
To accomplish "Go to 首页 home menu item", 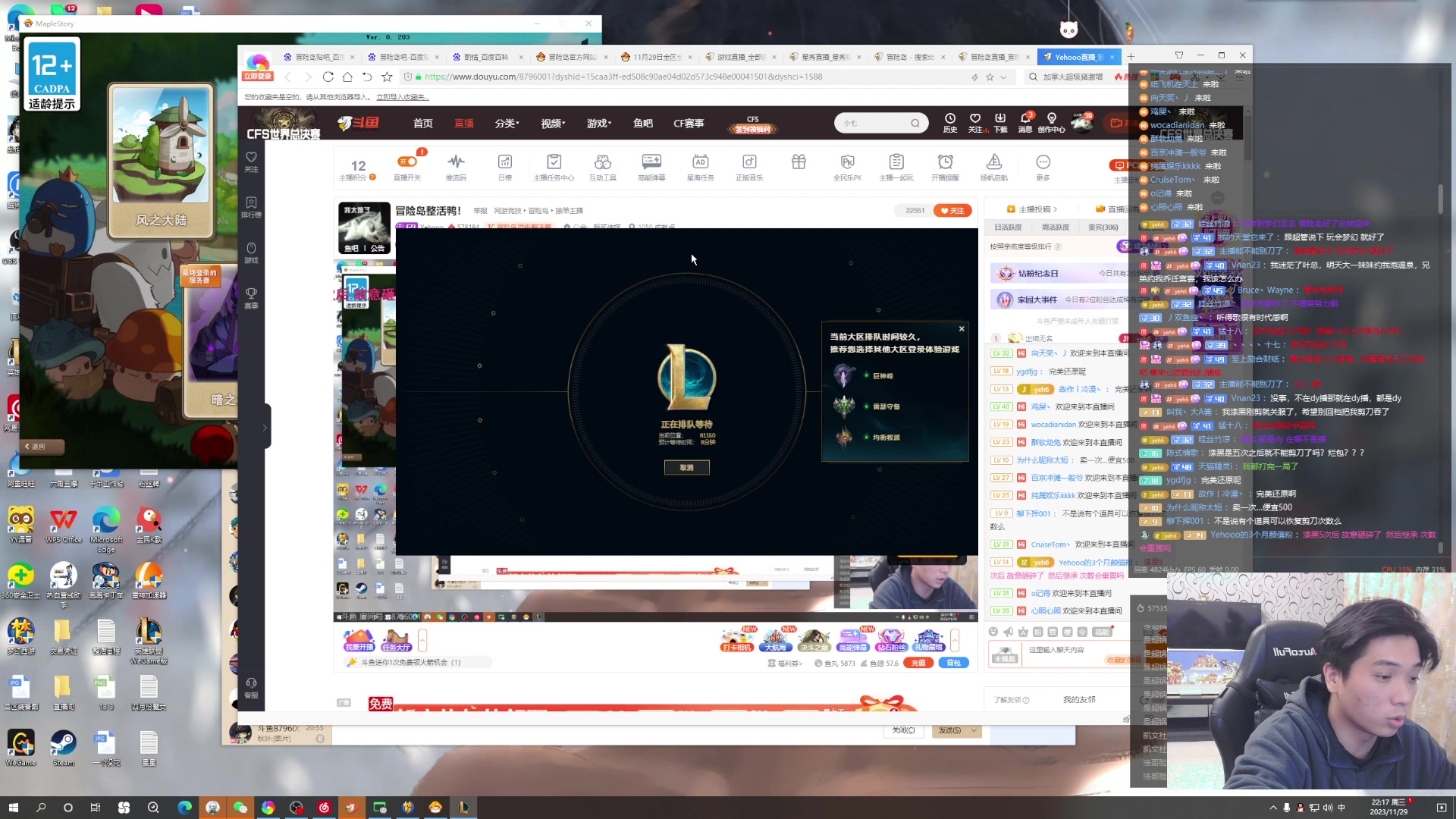I will pos(423,123).
